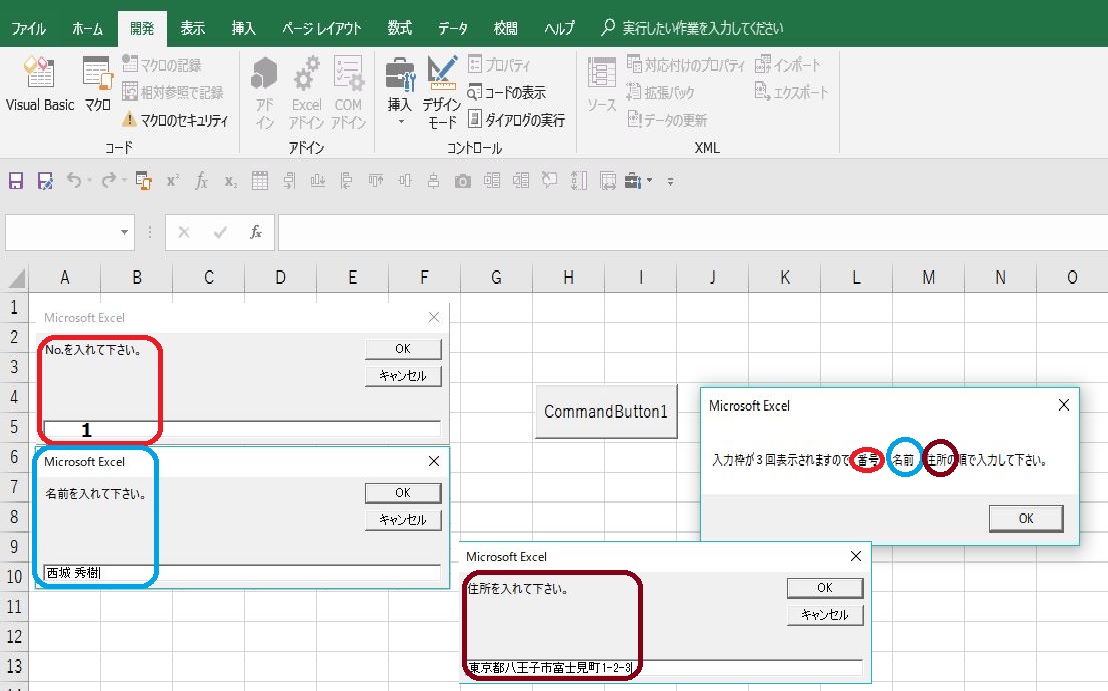Screen dimensions: 1108x691
Task: Open the XML ソース pane
Action: click(x=601, y=85)
